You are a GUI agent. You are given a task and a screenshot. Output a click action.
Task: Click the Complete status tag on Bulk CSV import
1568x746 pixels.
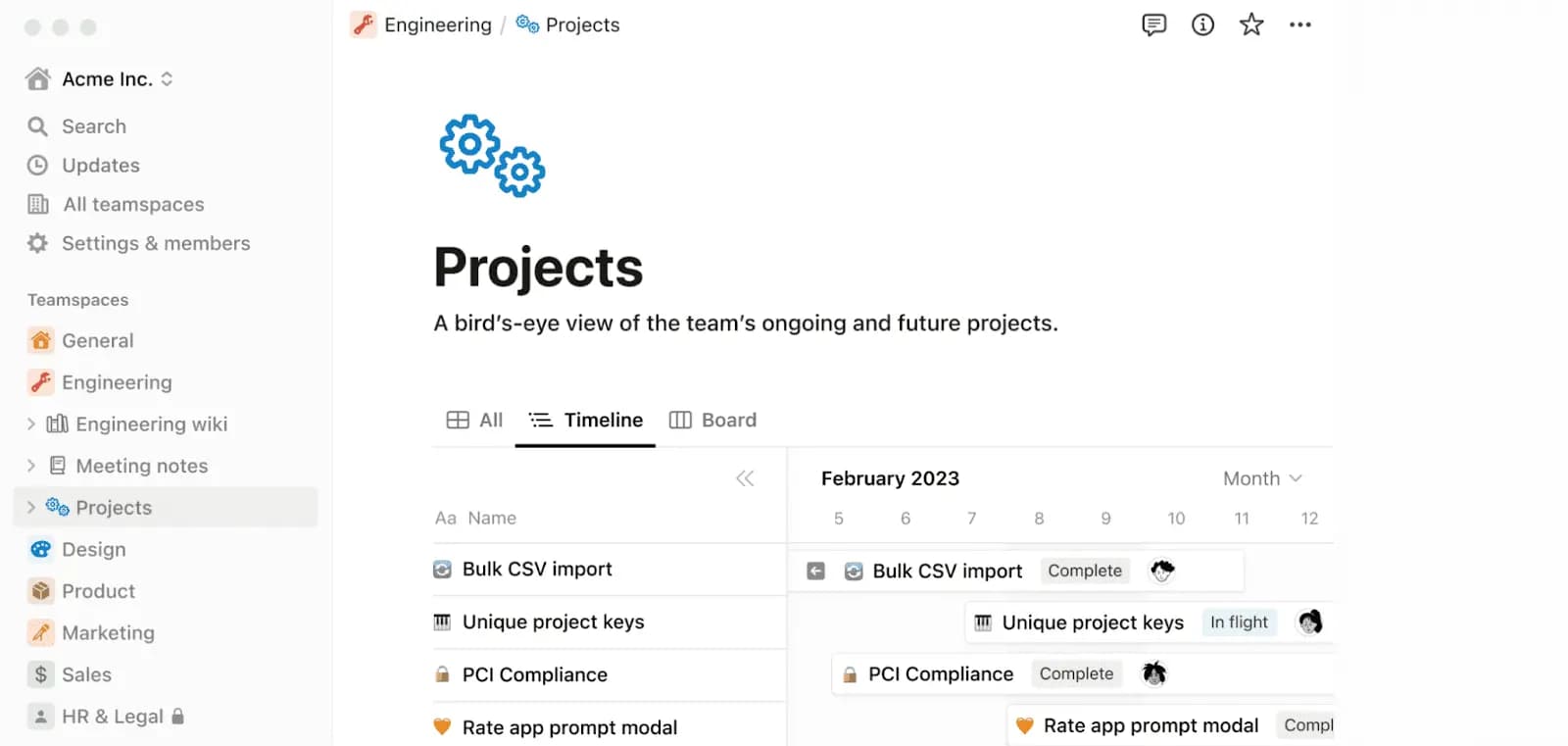(x=1085, y=571)
